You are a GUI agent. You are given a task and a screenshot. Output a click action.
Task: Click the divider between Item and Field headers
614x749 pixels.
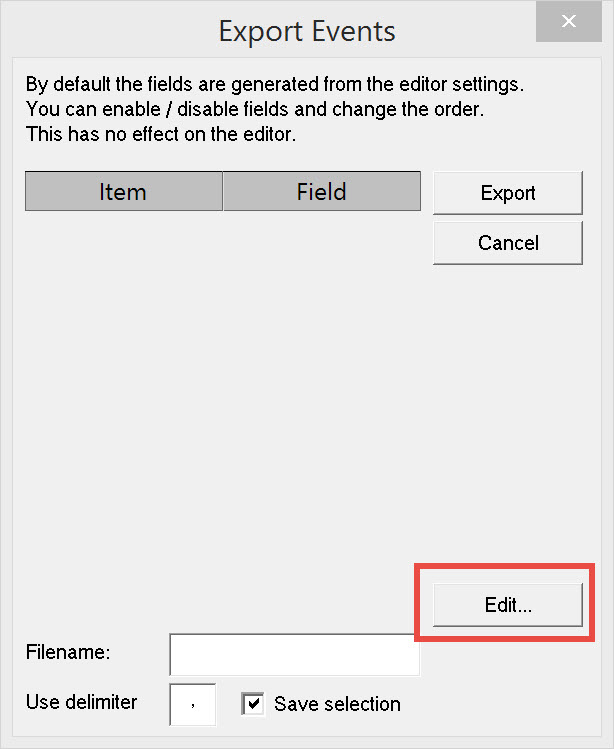coord(222,192)
